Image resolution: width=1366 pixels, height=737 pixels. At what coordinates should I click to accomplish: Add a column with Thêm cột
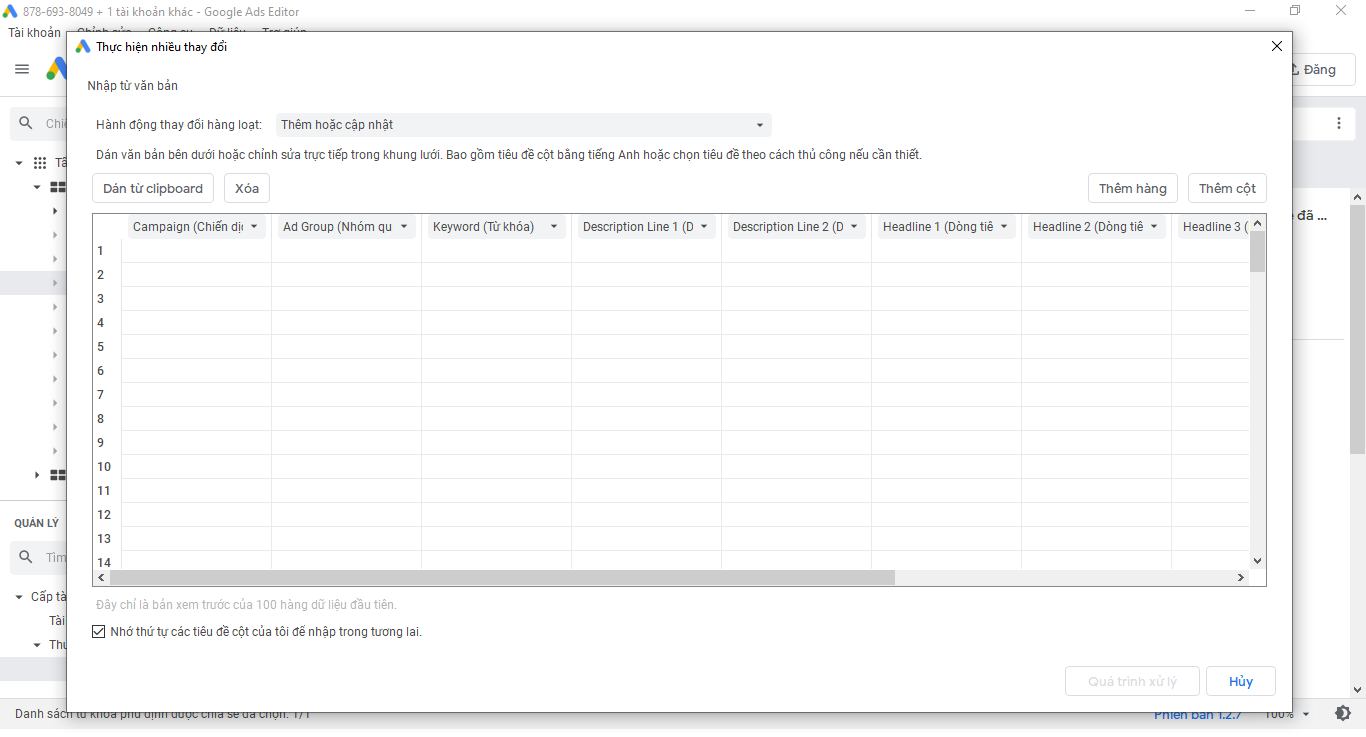coord(1227,188)
